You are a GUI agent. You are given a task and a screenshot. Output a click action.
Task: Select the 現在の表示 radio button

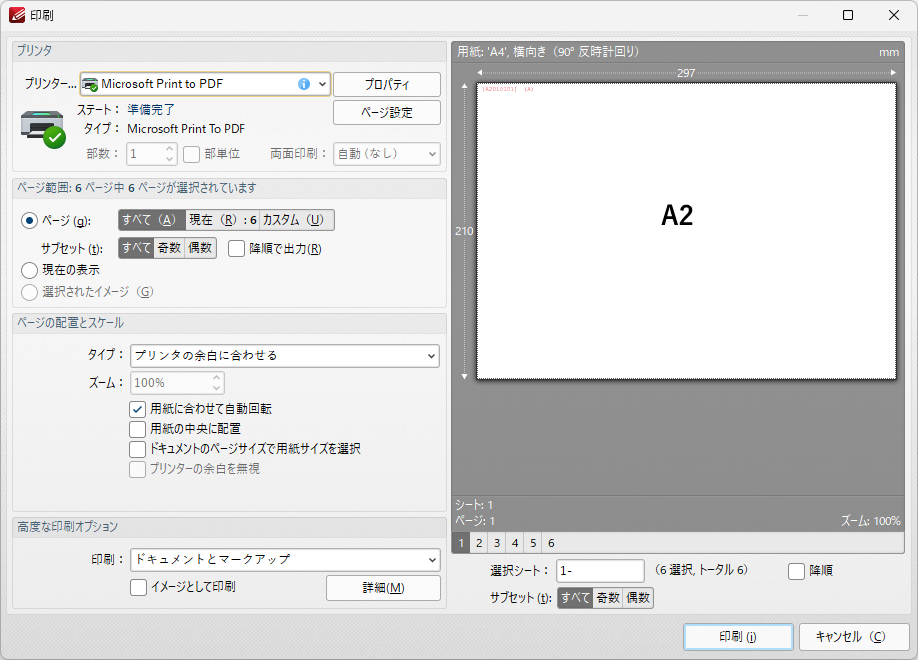point(30,269)
